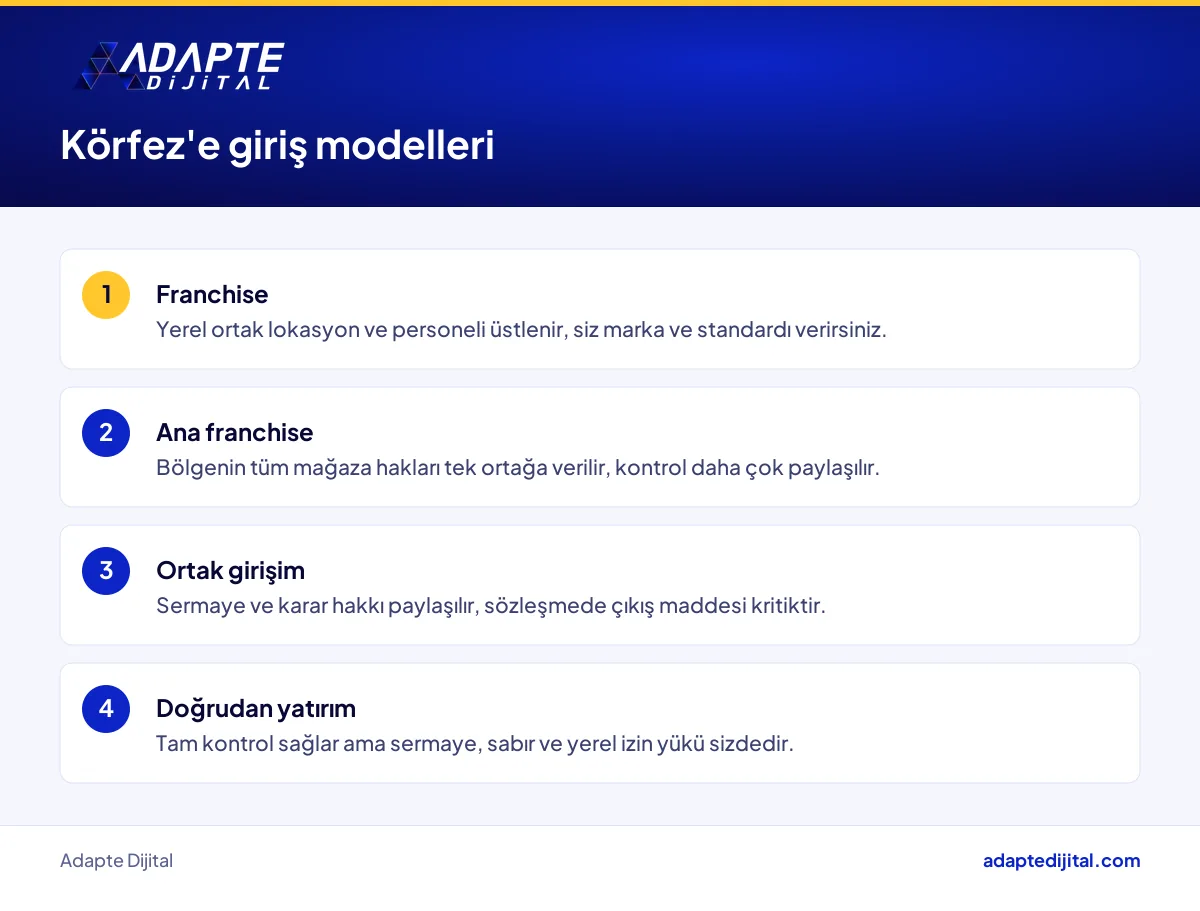Click the Adapte Dijital logo

point(180,66)
